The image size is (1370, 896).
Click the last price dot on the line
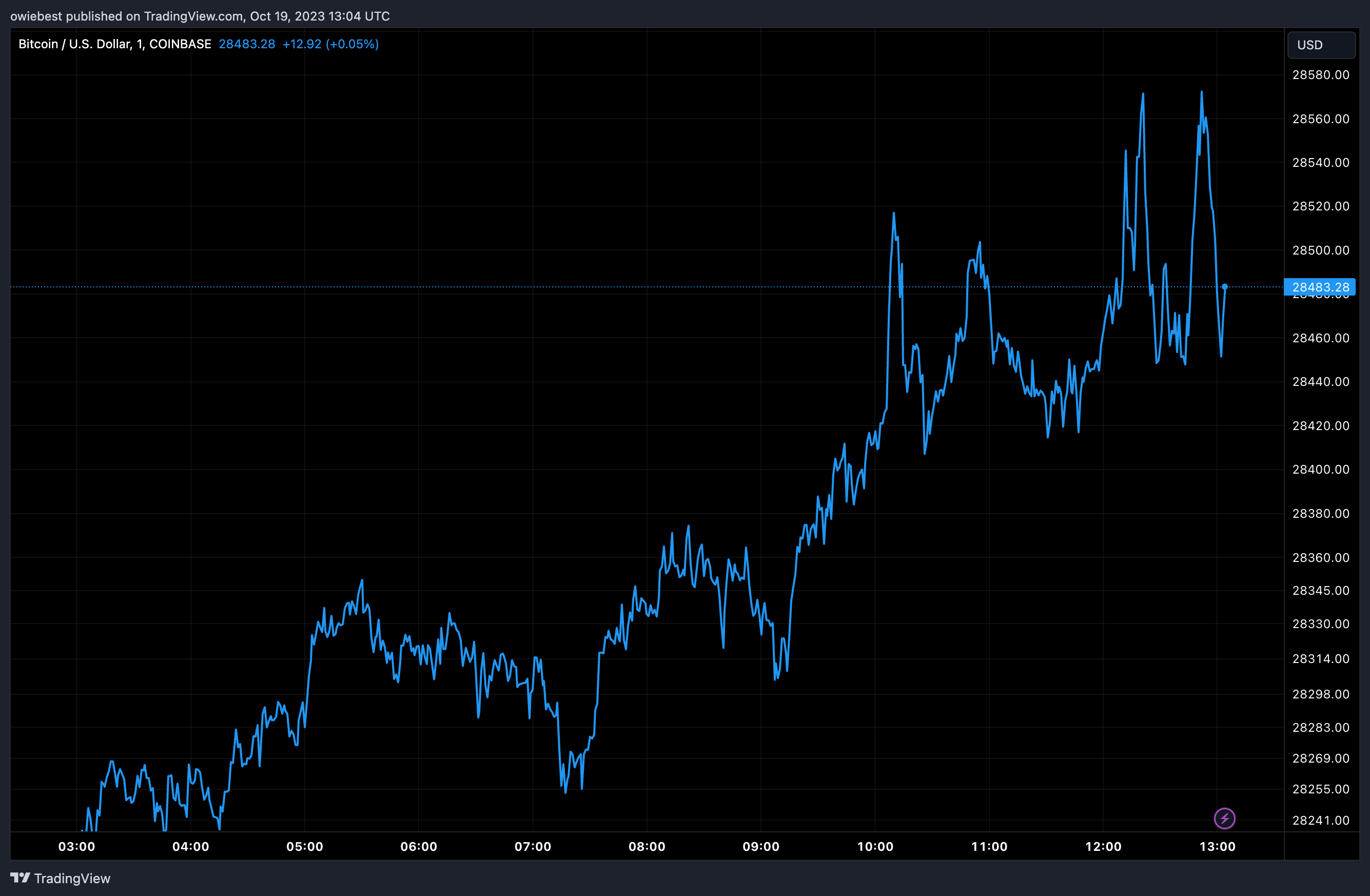click(x=1225, y=286)
